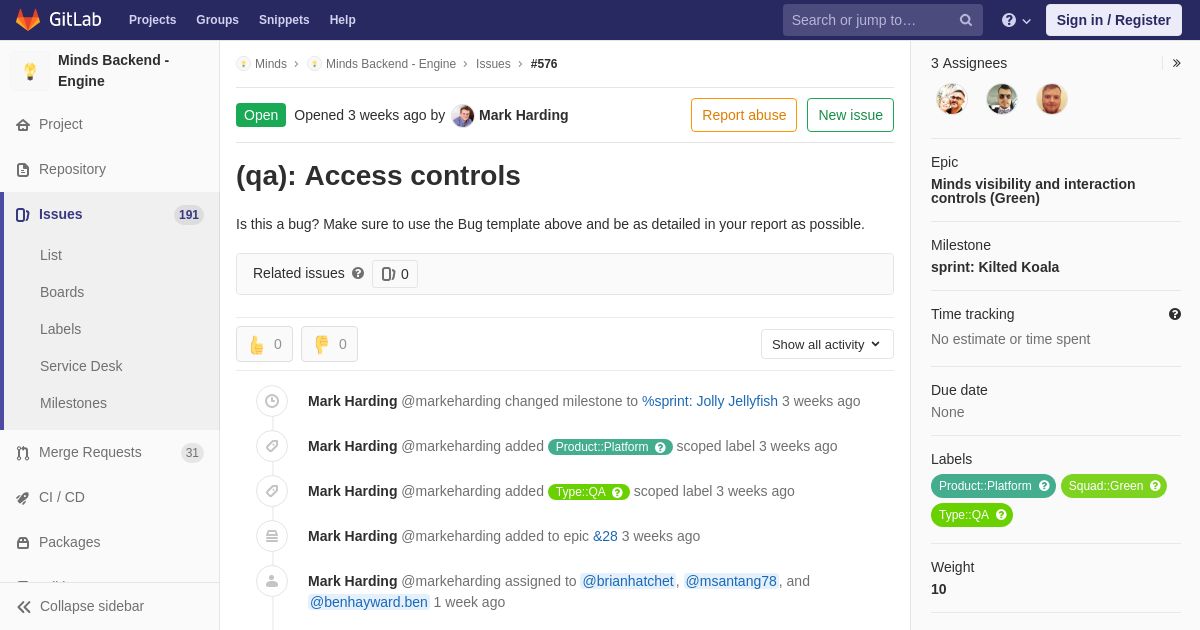Click the Squad::Green label swatch
This screenshot has height=630, width=1200.
[1105, 486]
